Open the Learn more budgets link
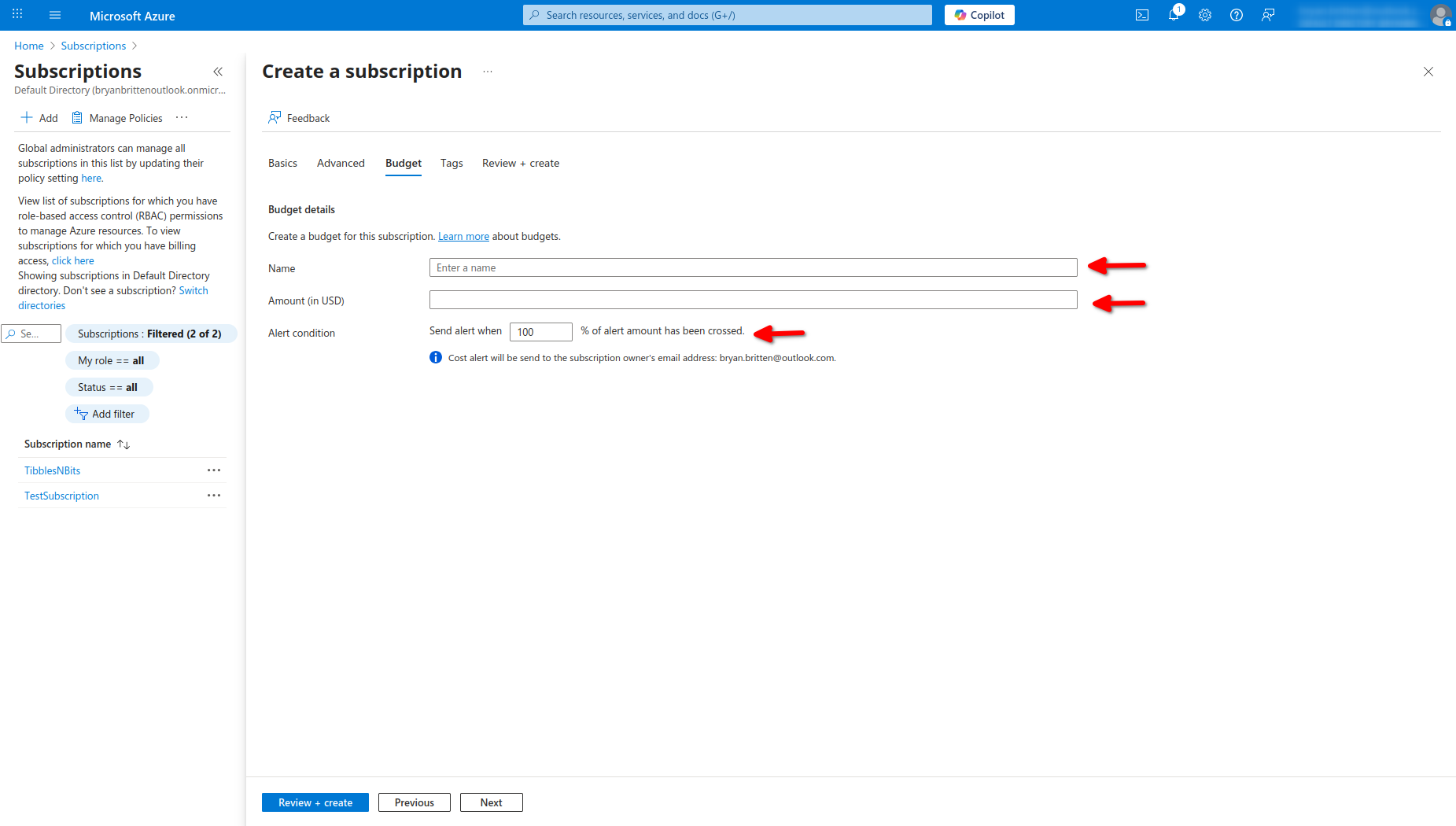This screenshot has width=1456, height=826. click(463, 236)
